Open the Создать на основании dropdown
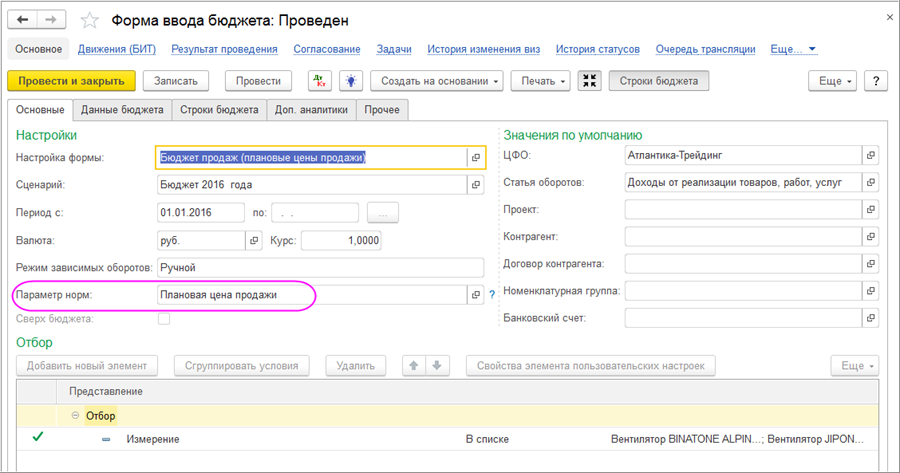 tap(436, 81)
